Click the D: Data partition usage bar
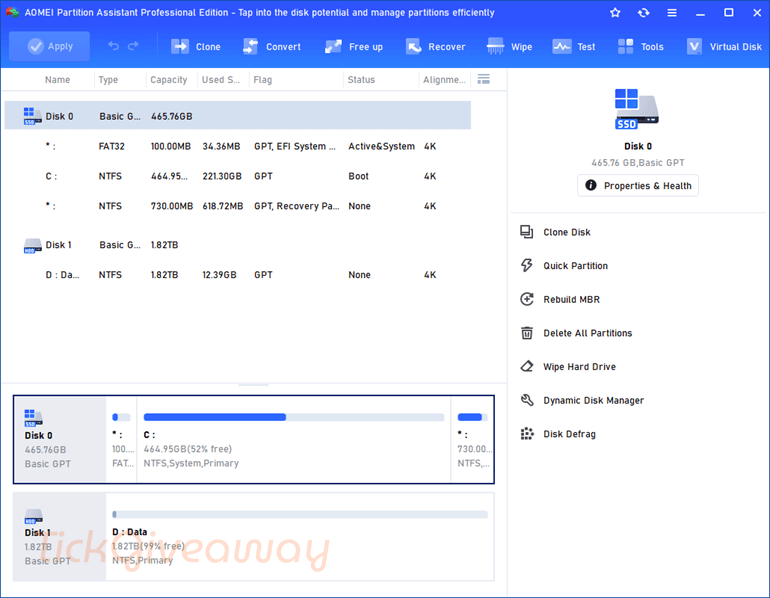 coord(300,515)
